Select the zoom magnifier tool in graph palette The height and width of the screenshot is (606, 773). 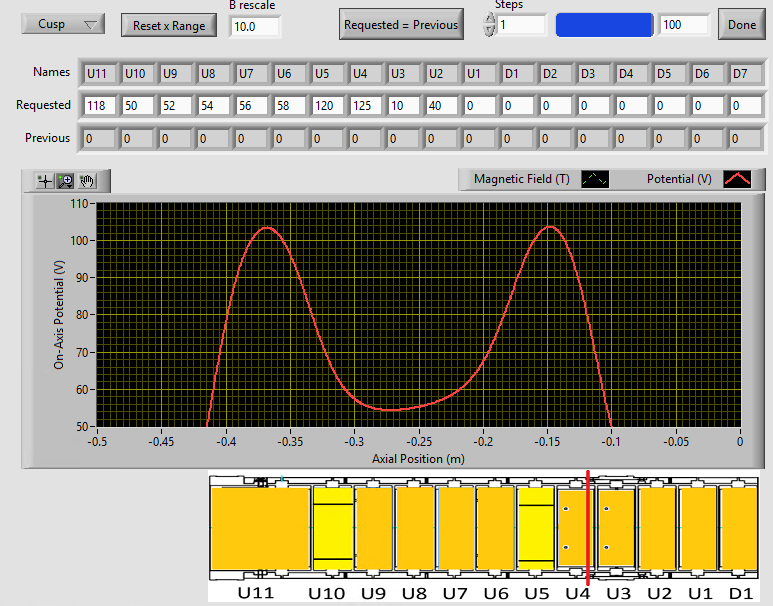pyautogui.click(x=66, y=181)
